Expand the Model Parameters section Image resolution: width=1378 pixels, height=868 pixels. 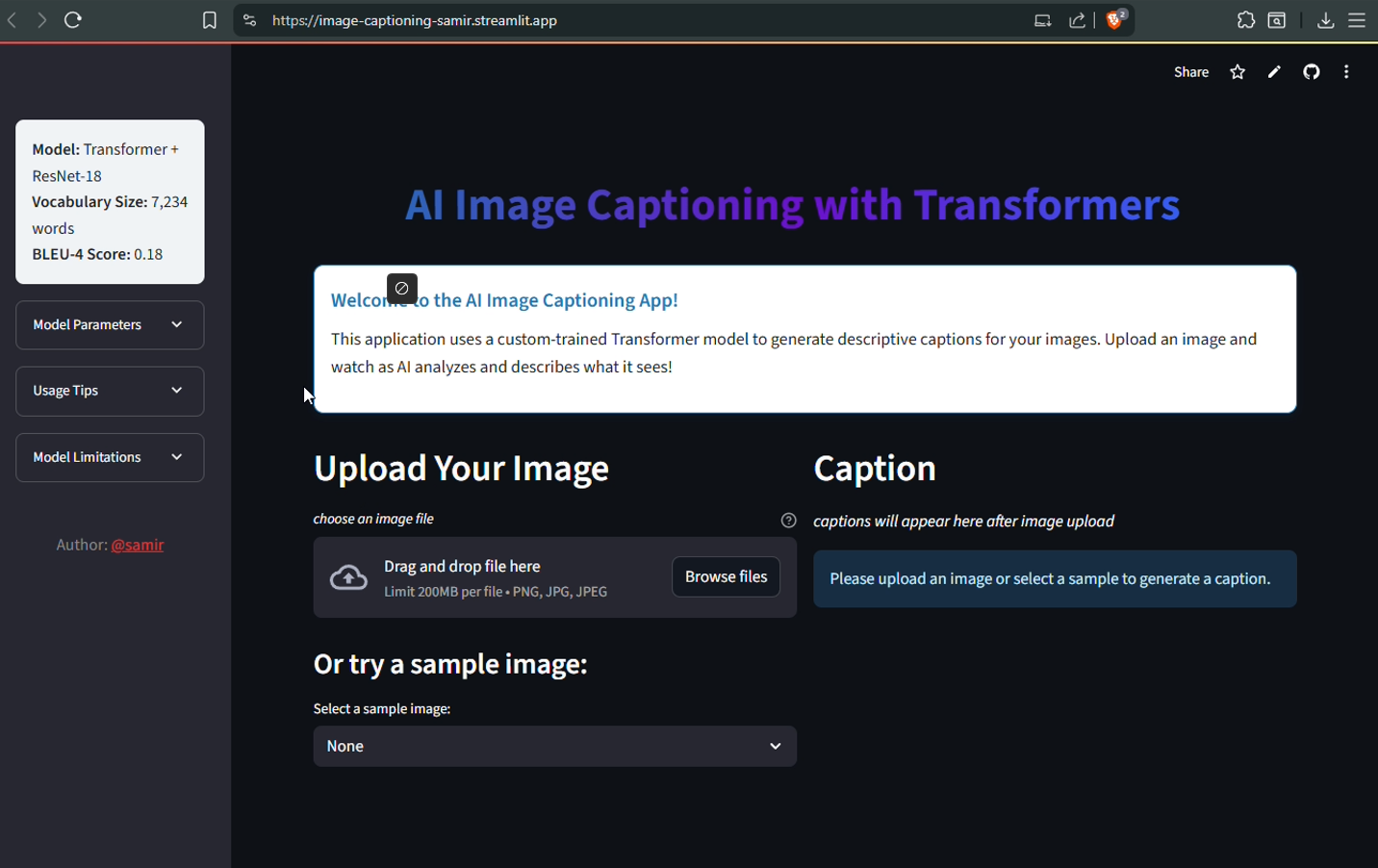coord(110,325)
